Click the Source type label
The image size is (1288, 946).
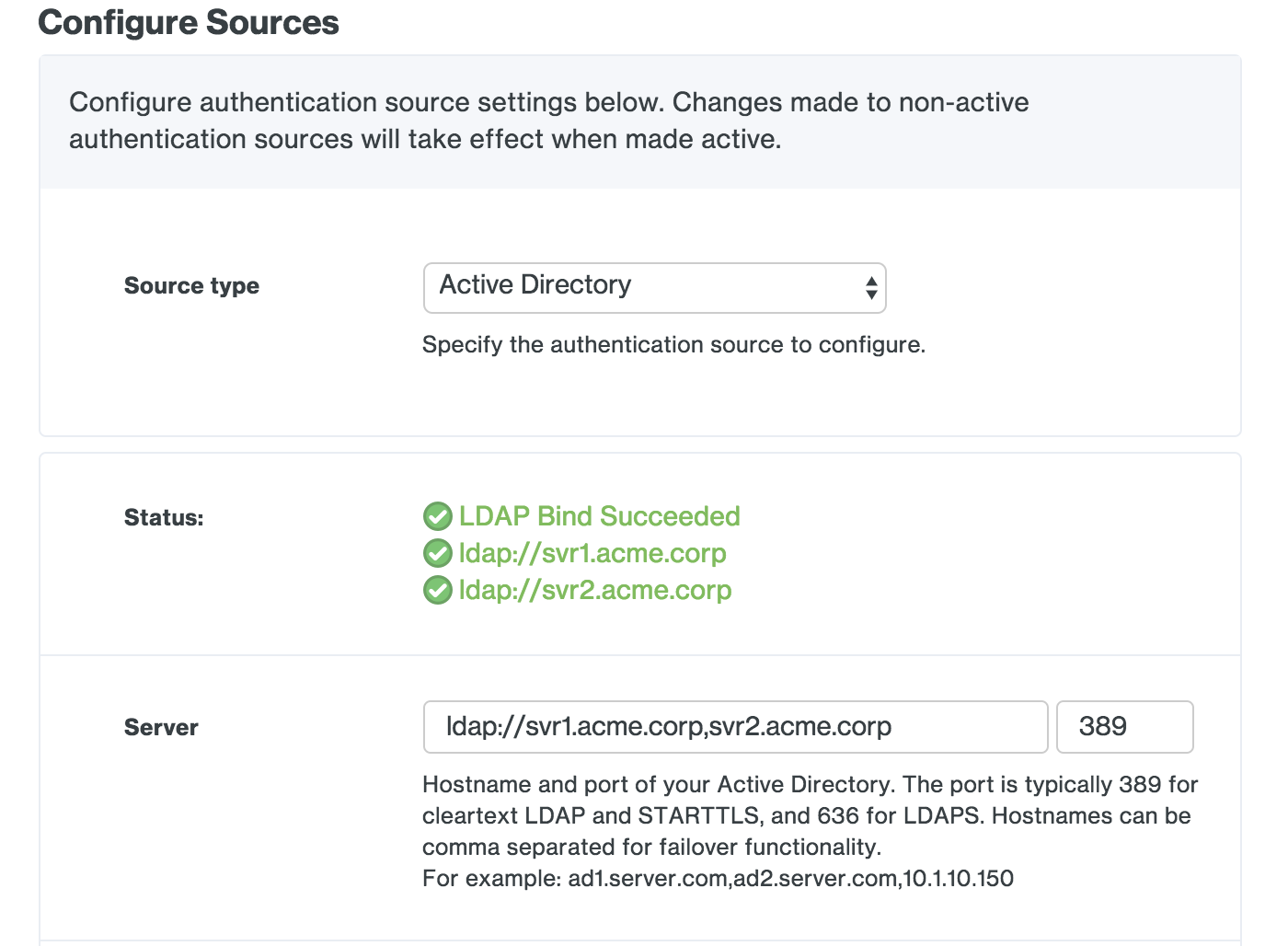[191, 286]
